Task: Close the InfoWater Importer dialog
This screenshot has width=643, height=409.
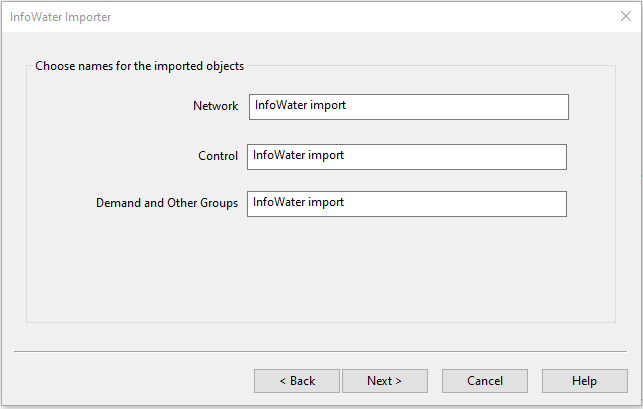Action: tap(626, 16)
